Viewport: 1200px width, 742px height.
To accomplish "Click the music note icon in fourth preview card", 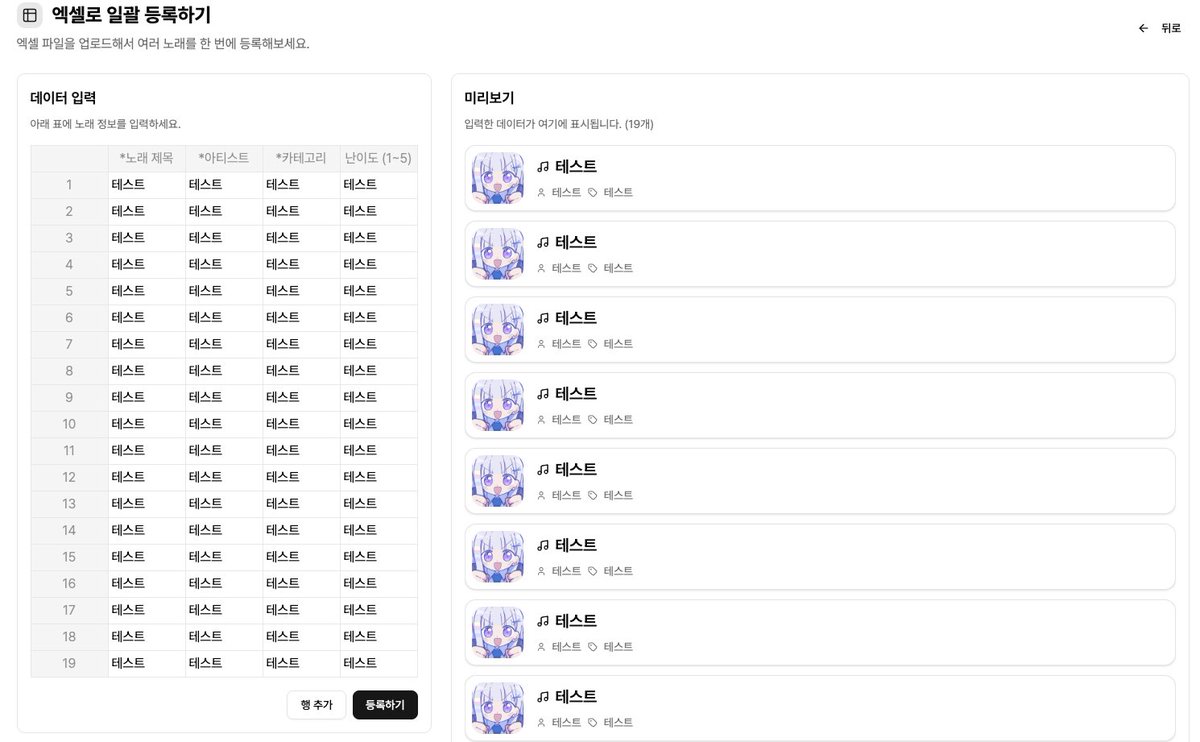I will pyautogui.click(x=543, y=394).
